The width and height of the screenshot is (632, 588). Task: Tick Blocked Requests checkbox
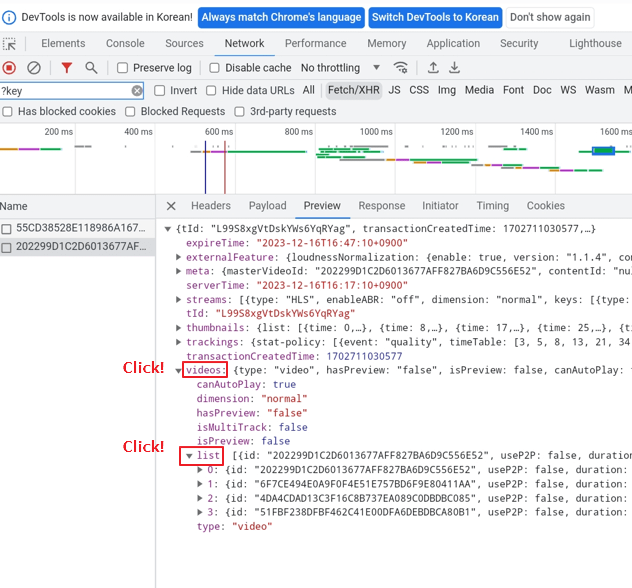point(130,112)
